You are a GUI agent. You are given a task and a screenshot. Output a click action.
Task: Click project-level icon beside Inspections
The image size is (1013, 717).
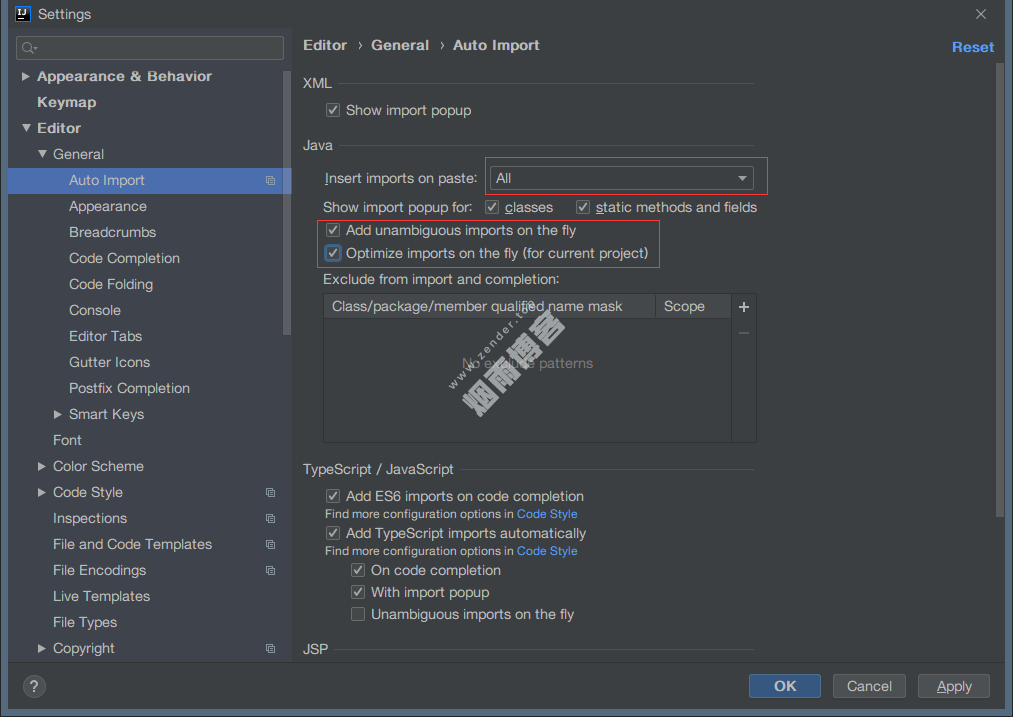(270, 519)
